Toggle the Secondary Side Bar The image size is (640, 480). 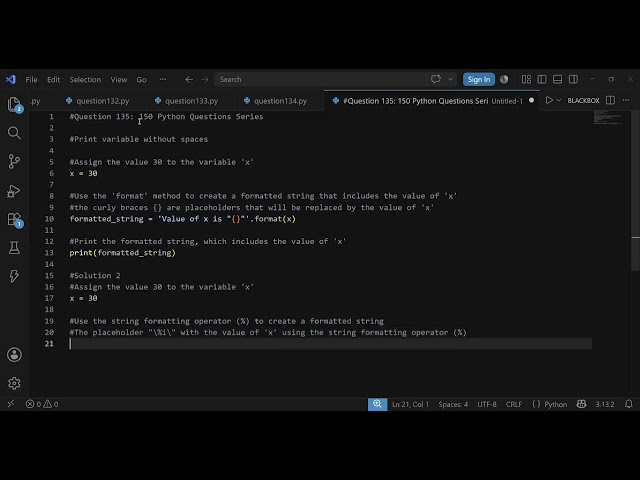[x=573, y=79]
